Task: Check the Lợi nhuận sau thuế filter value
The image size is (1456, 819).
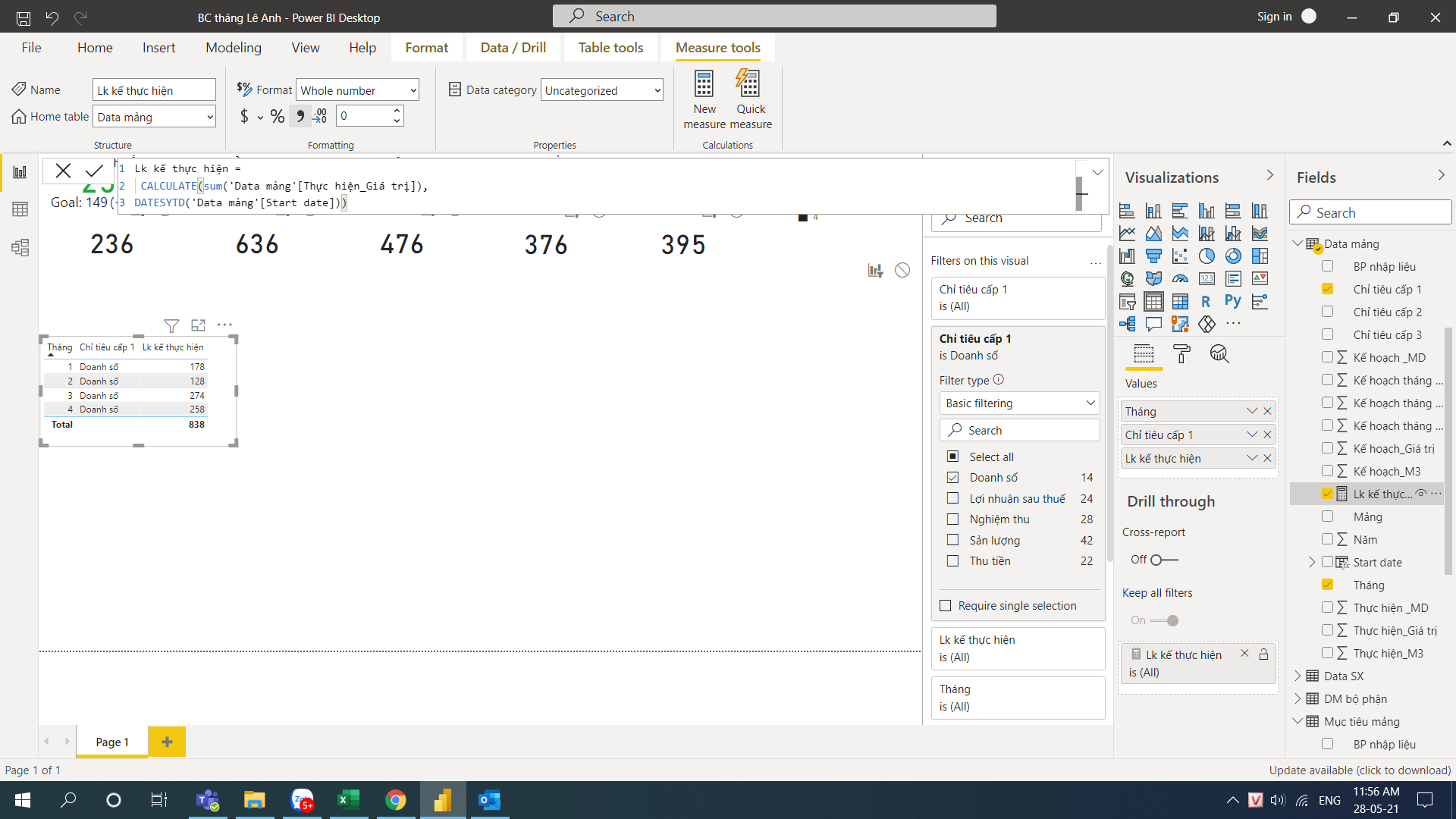Action: (x=952, y=498)
